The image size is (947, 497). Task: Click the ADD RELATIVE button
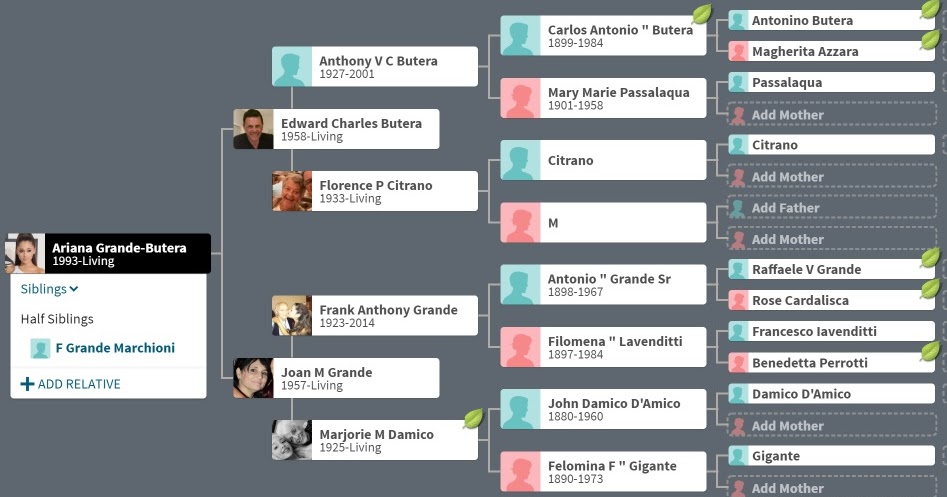[x=71, y=384]
